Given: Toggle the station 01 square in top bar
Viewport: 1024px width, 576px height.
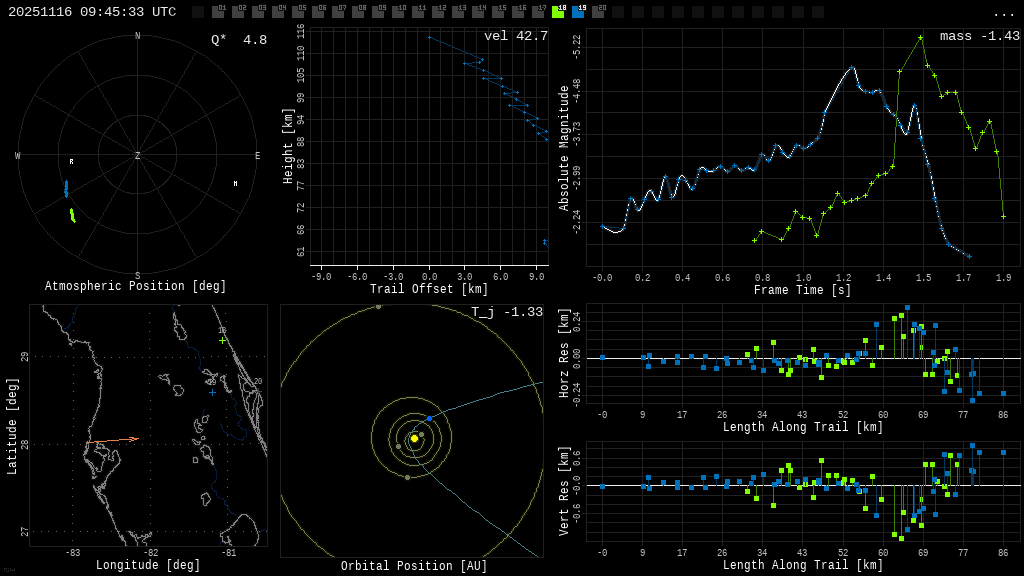Looking at the screenshot, I should pyautogui.click(x=218, y=12).
